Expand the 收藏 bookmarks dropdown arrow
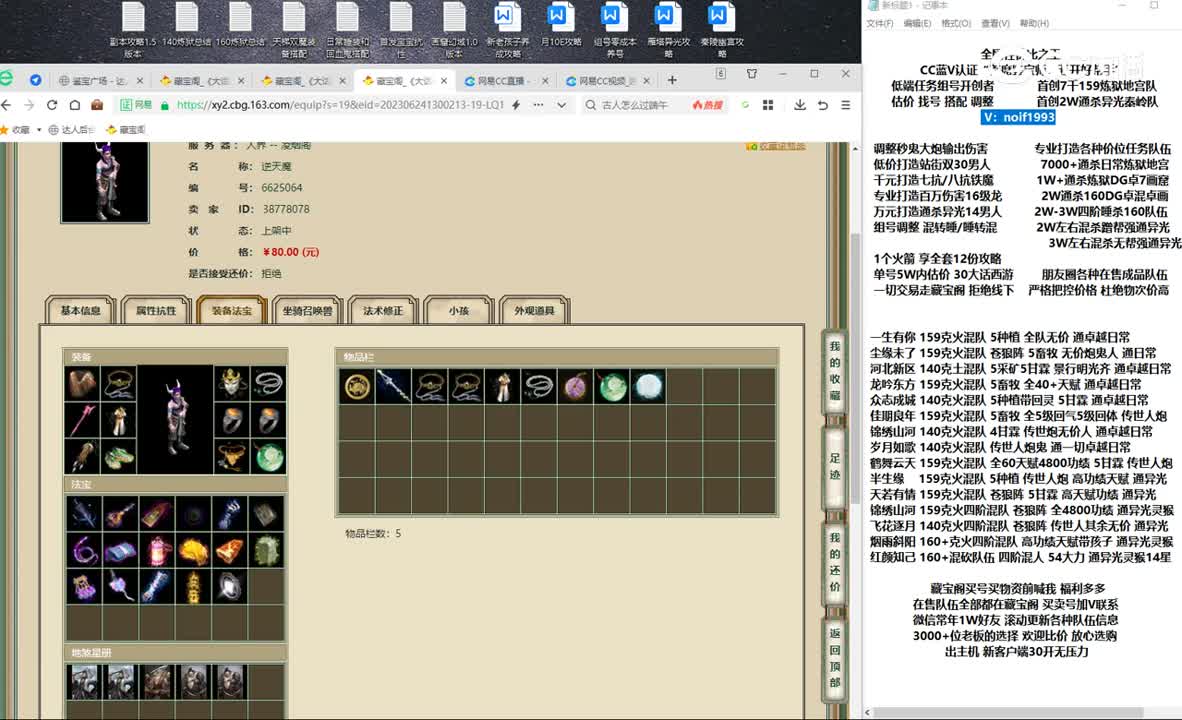This screenshot has width=1182, height=720. point(39,130)
